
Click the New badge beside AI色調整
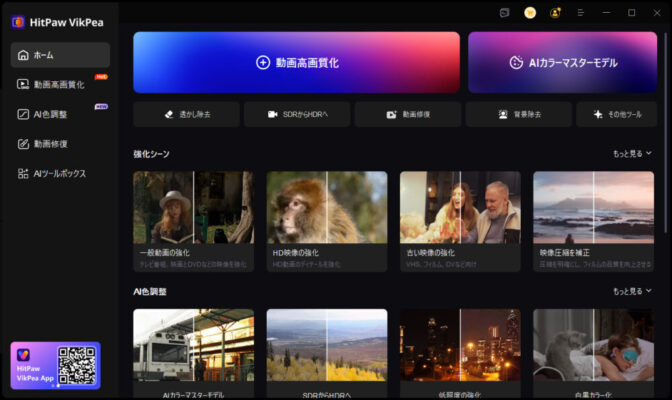point(101,106)
